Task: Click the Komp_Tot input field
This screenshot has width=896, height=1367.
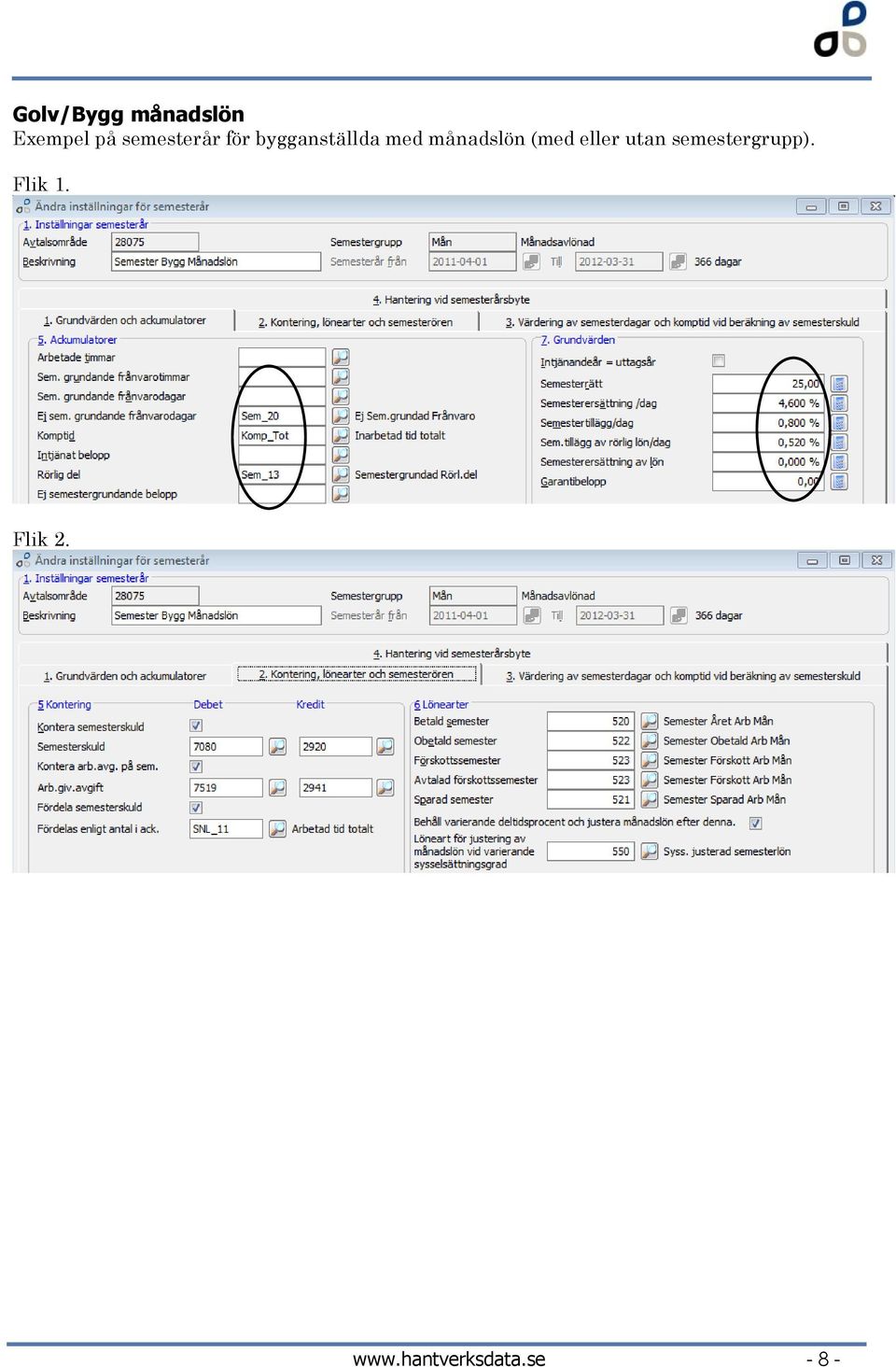Action: tap(282, 435)
